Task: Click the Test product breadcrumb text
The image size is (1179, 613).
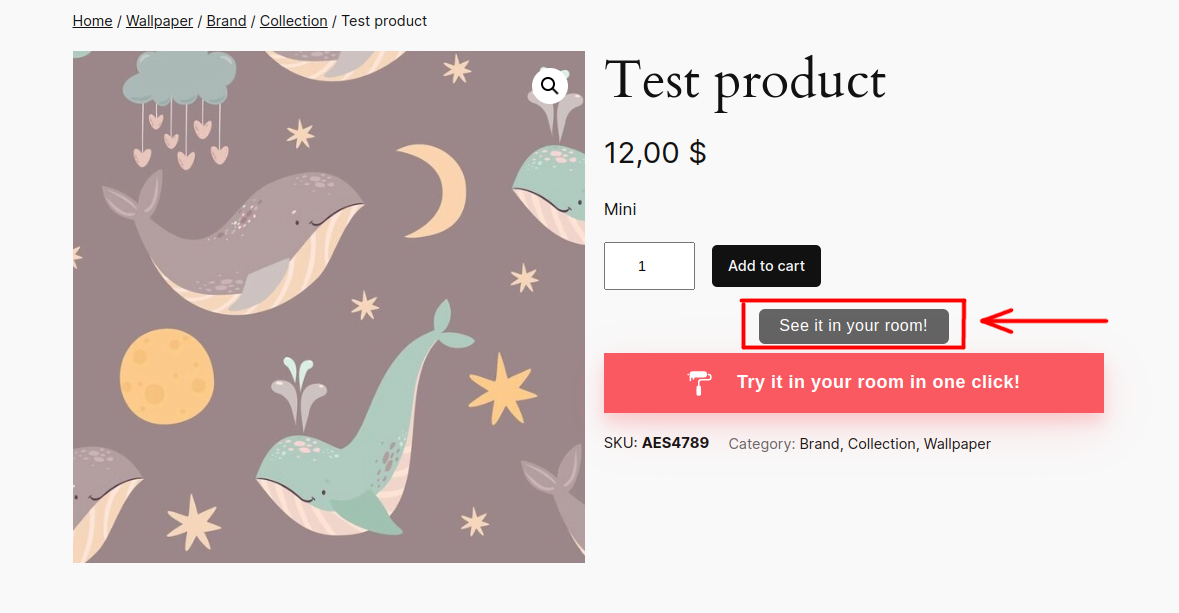Action: coord(384,21)
